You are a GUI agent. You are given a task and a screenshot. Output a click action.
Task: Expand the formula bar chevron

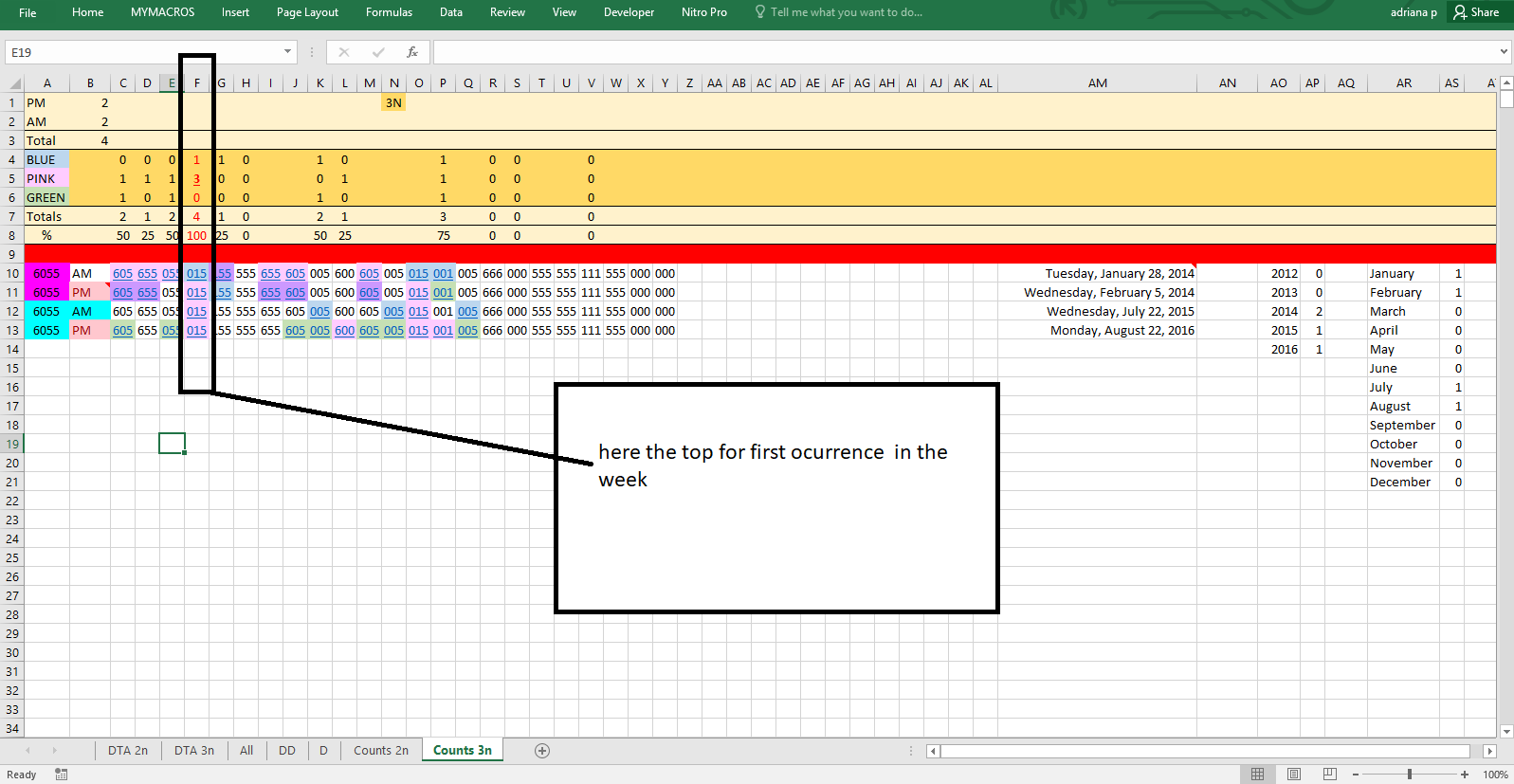coord(1504,52)
